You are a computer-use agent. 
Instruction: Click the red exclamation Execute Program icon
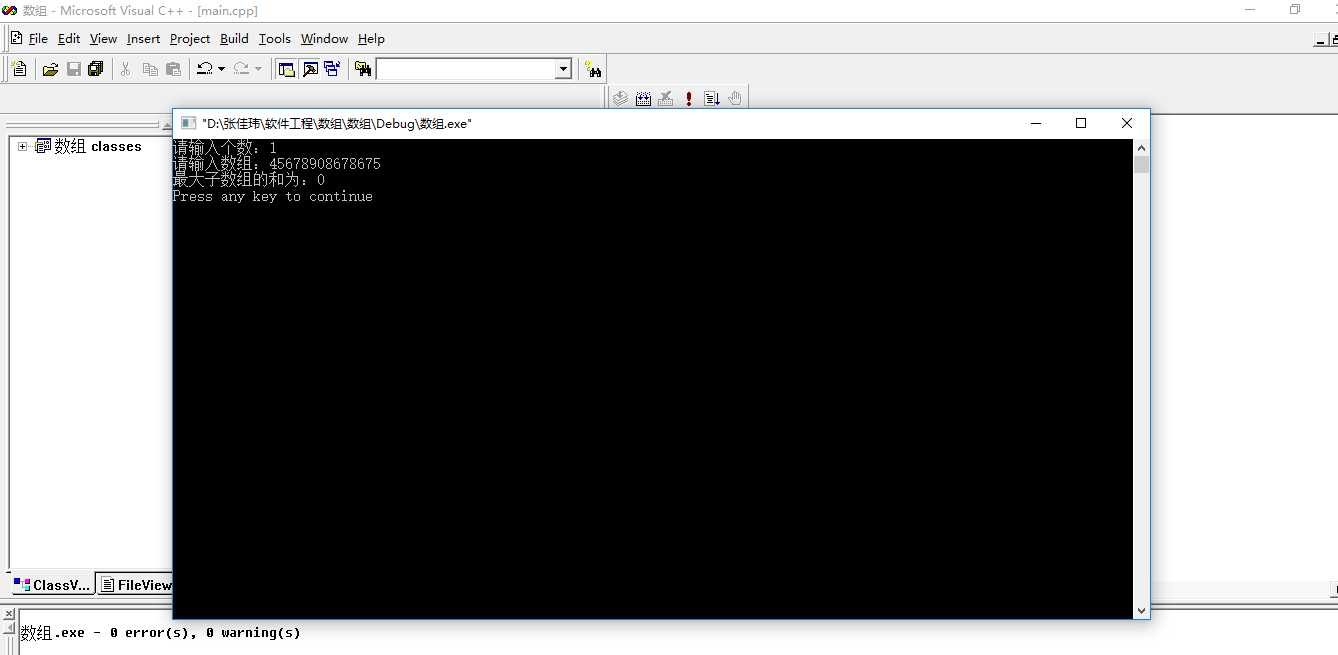[x=689, y=98]
